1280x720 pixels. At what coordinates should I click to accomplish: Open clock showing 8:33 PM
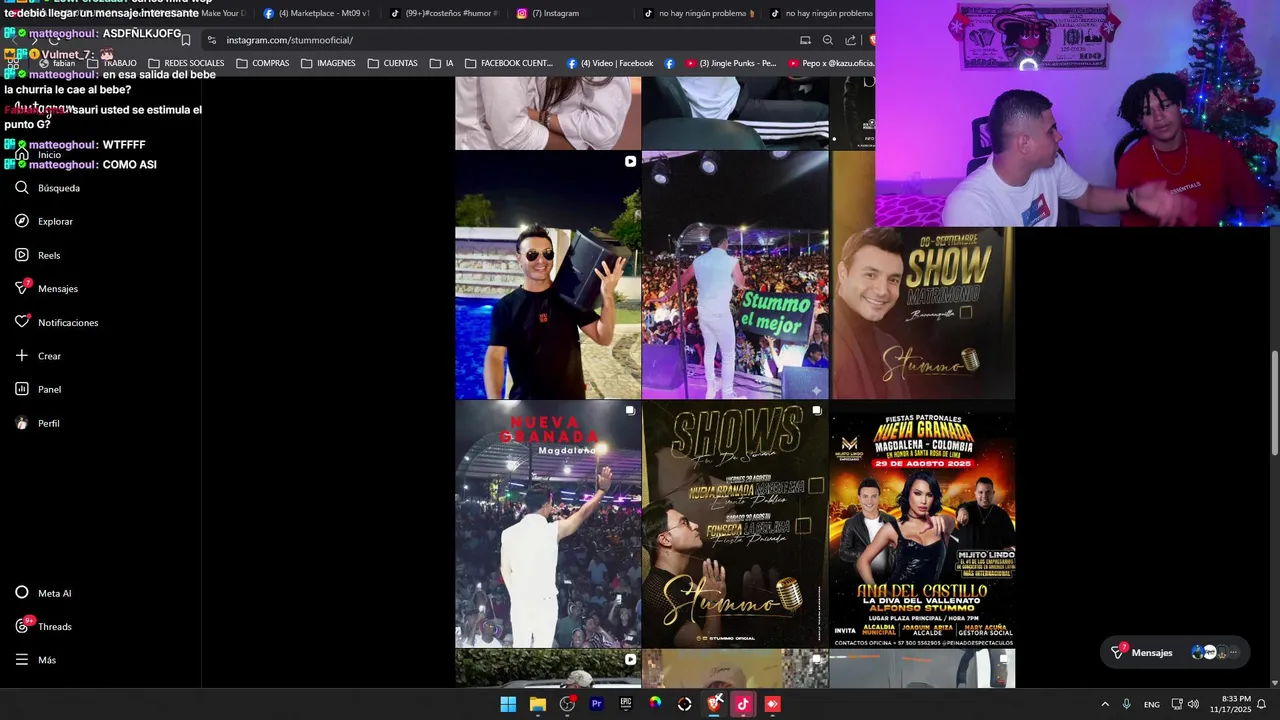(1230, 704)
